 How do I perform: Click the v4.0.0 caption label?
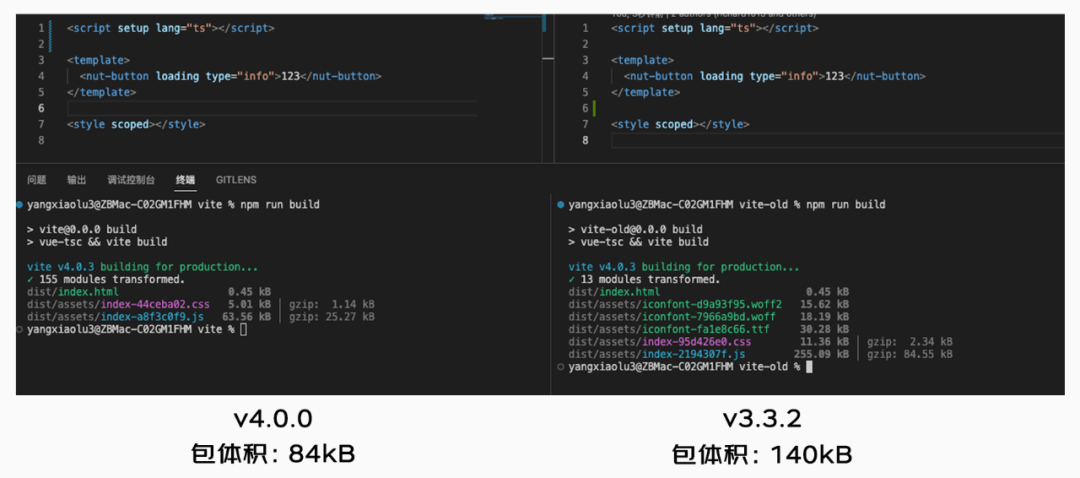pyautogui.click(x=273, y=419)
